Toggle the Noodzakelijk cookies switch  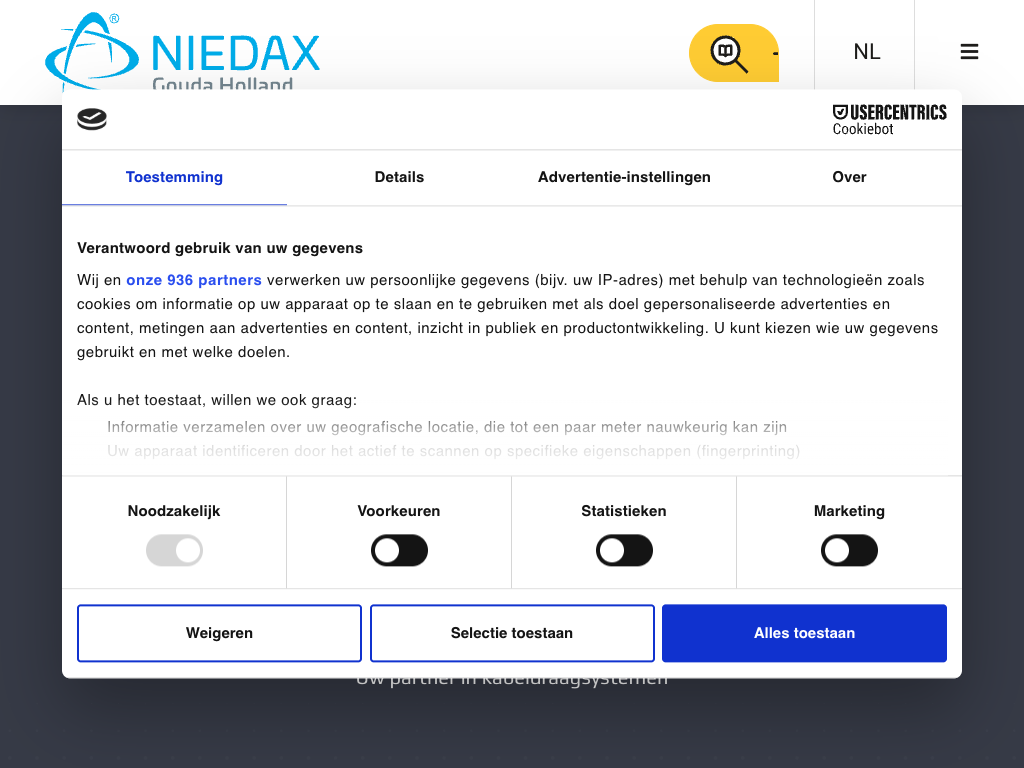pos(174,551)
